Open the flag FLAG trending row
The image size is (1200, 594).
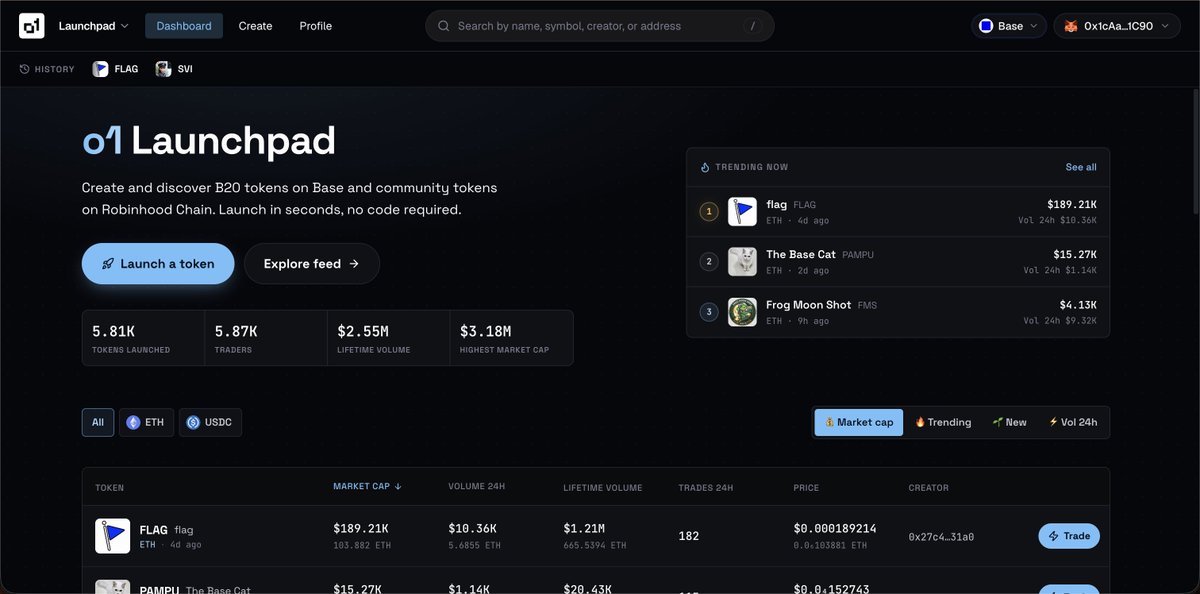coord(898,211)
